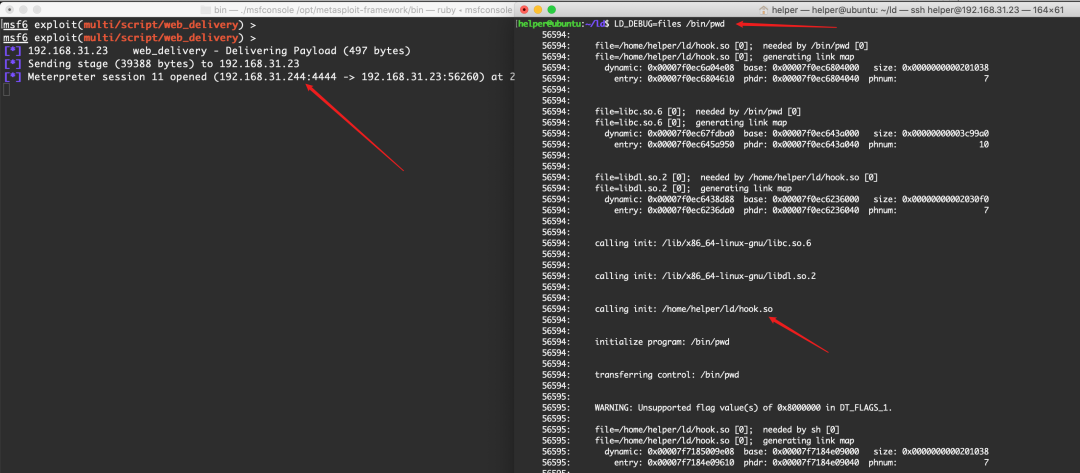This screenshot has width=1080, height=473.
Task: Click size value 0x00000000003c99a0
Action: pos(945,134)
